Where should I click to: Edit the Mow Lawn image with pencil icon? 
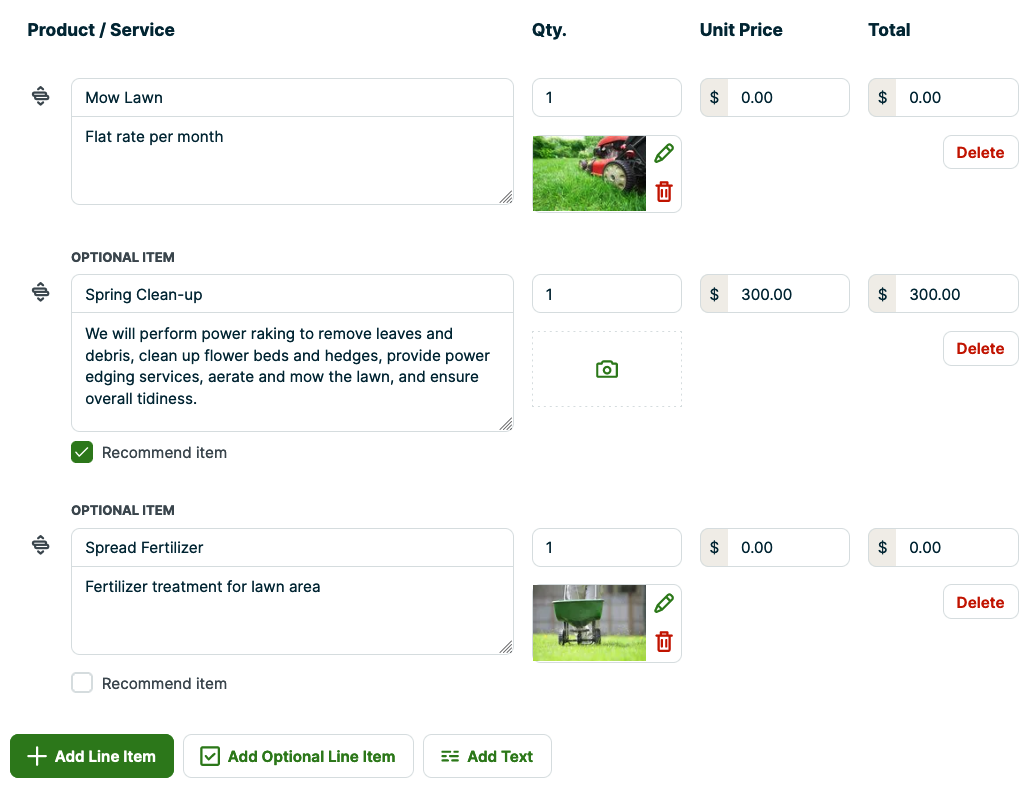click(x=664, y=153)
